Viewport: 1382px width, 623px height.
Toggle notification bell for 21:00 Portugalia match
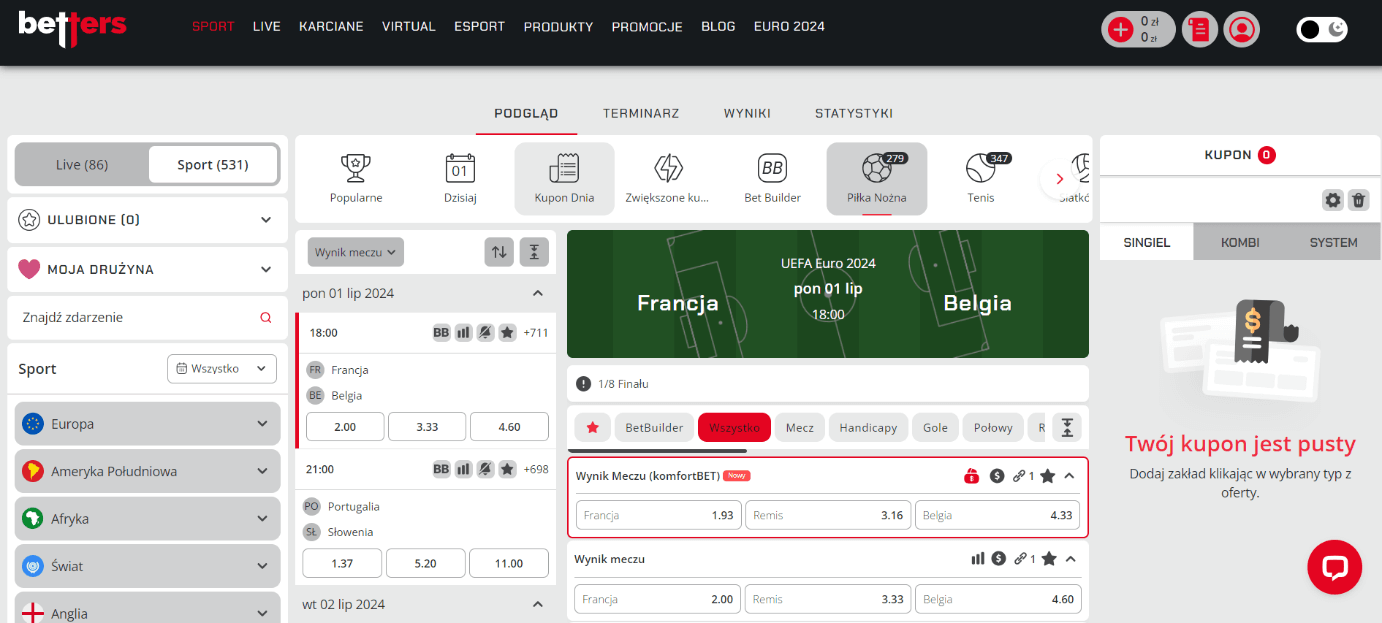coord(485,468)
